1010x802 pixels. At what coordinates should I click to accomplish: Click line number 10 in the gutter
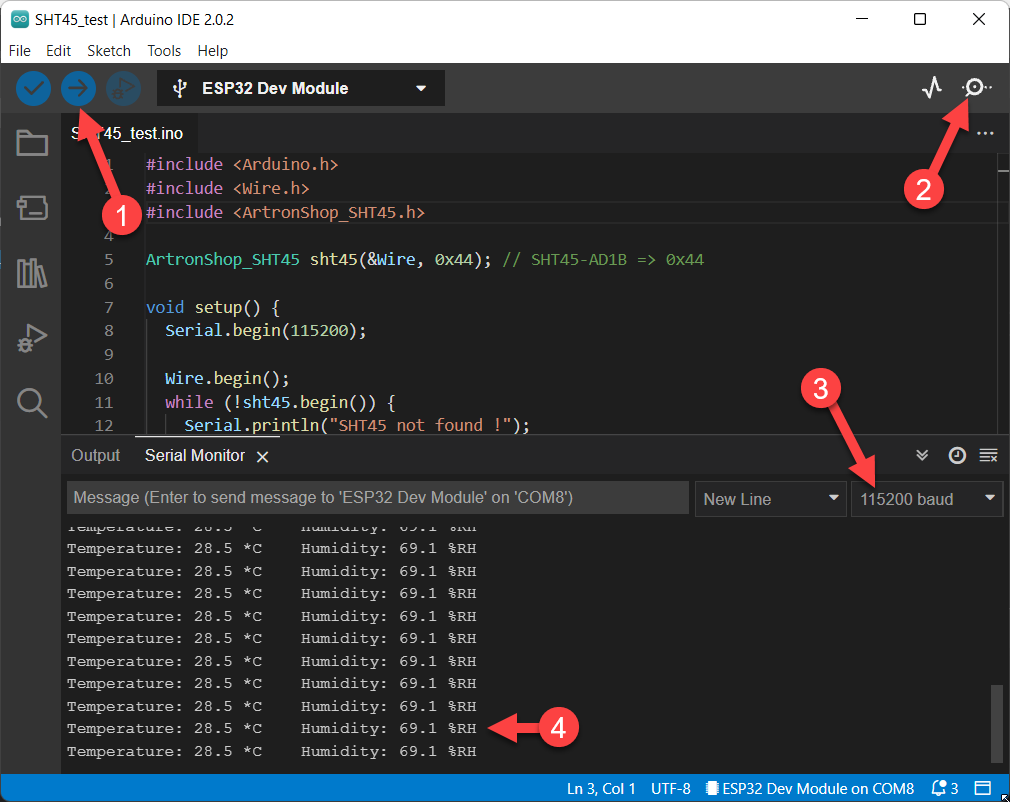(104, 378)
